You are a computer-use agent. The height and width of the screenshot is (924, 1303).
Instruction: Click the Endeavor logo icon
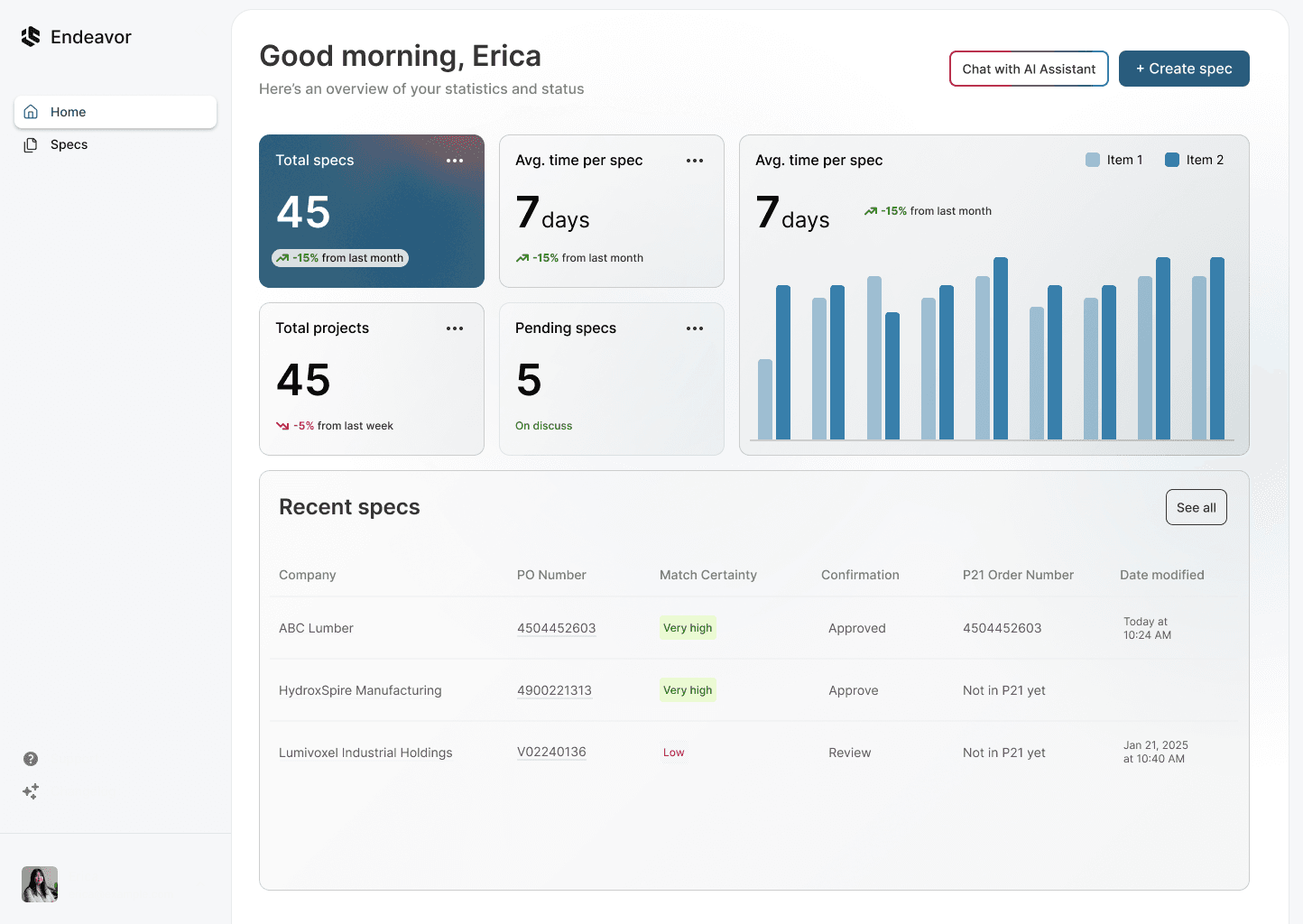click(x=30, y=36)
